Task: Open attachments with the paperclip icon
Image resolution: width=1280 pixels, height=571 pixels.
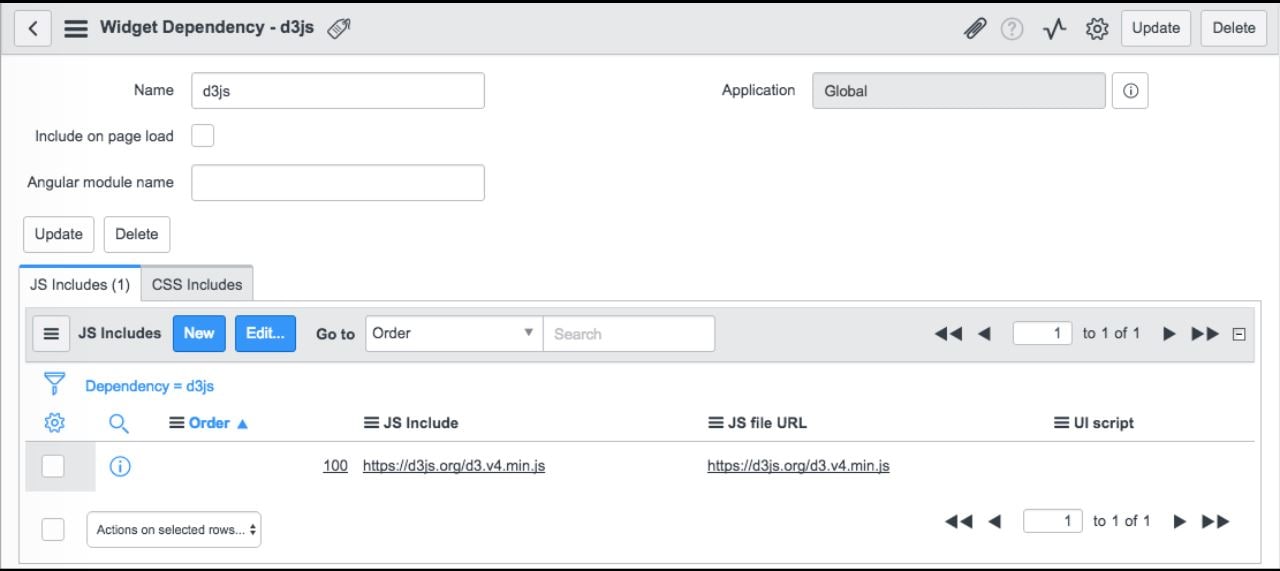Action: click(974, 29)
